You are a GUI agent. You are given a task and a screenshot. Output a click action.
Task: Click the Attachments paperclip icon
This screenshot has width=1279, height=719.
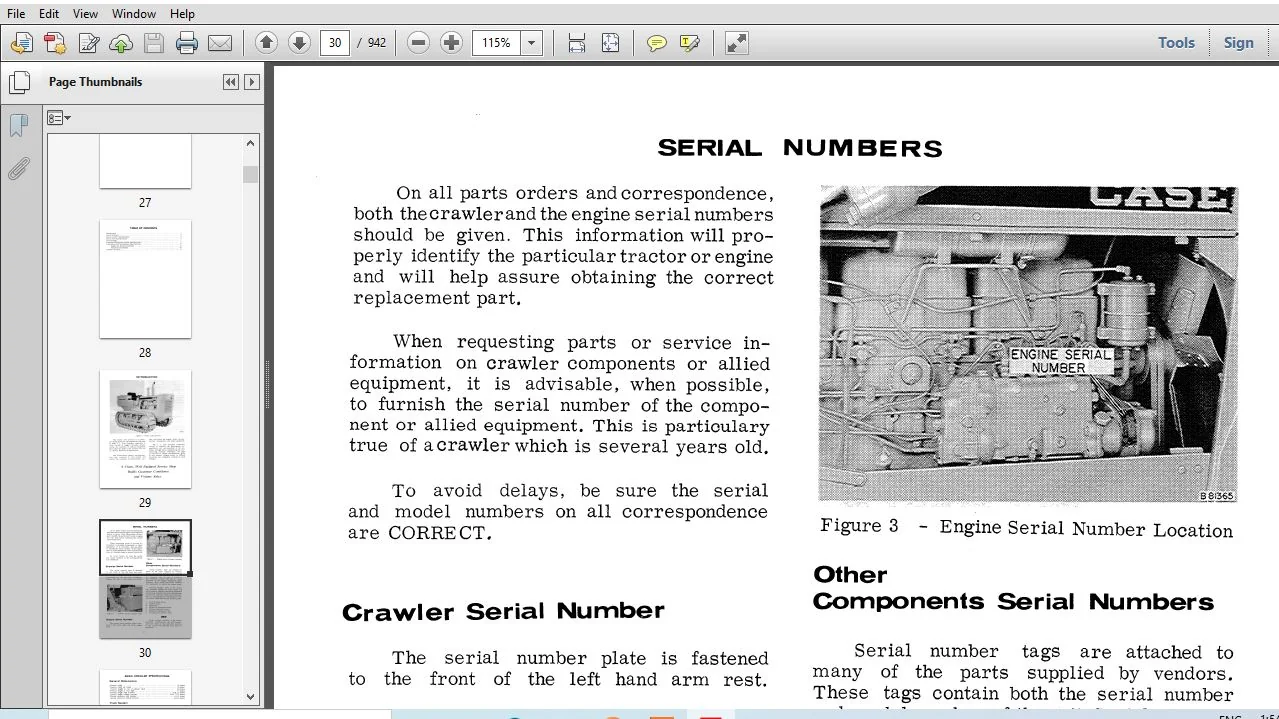pyautogui.click(x=18, y=168)
